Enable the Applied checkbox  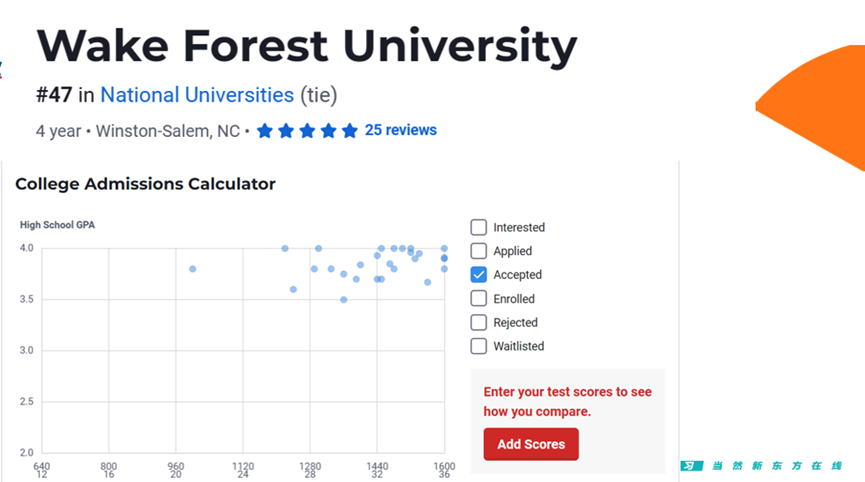pyautogui.click(x=478, y=251)
